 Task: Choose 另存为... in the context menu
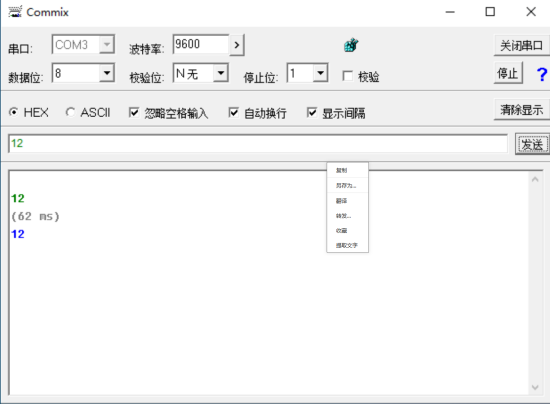point(347,185)
